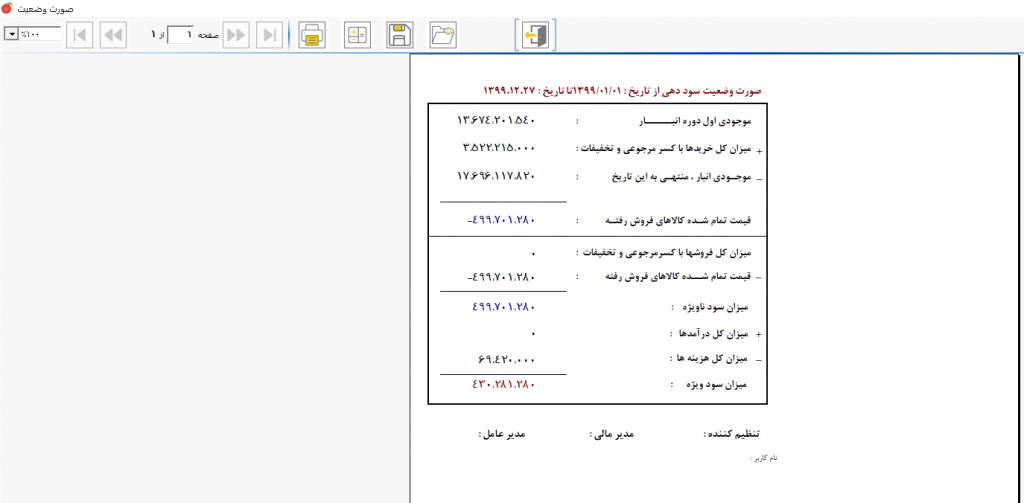Screen dimensions: 1024x503
Task: Print the report with the printer icon
Action: [313, 35]
